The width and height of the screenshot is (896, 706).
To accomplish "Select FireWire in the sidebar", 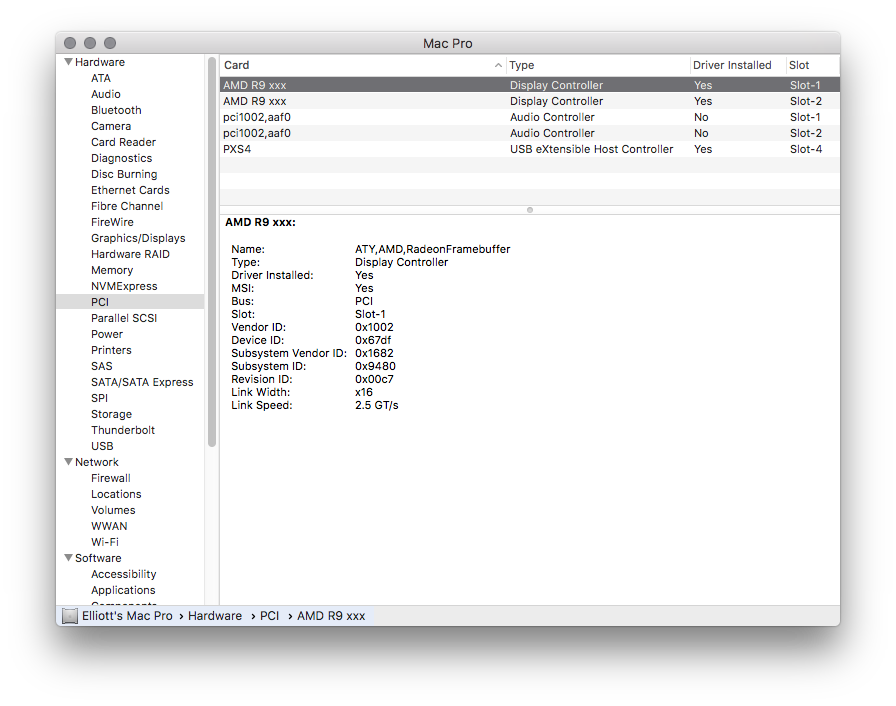I will pyautogui.click(x=112, y=222).
